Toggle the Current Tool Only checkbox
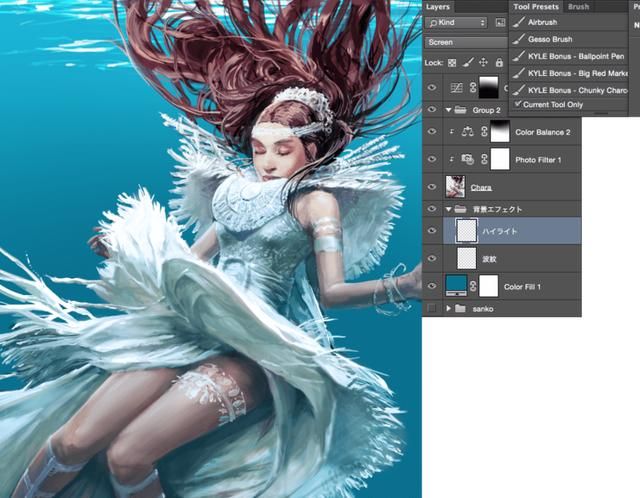This screenshot has height=498, width=640. click(518, 104)
